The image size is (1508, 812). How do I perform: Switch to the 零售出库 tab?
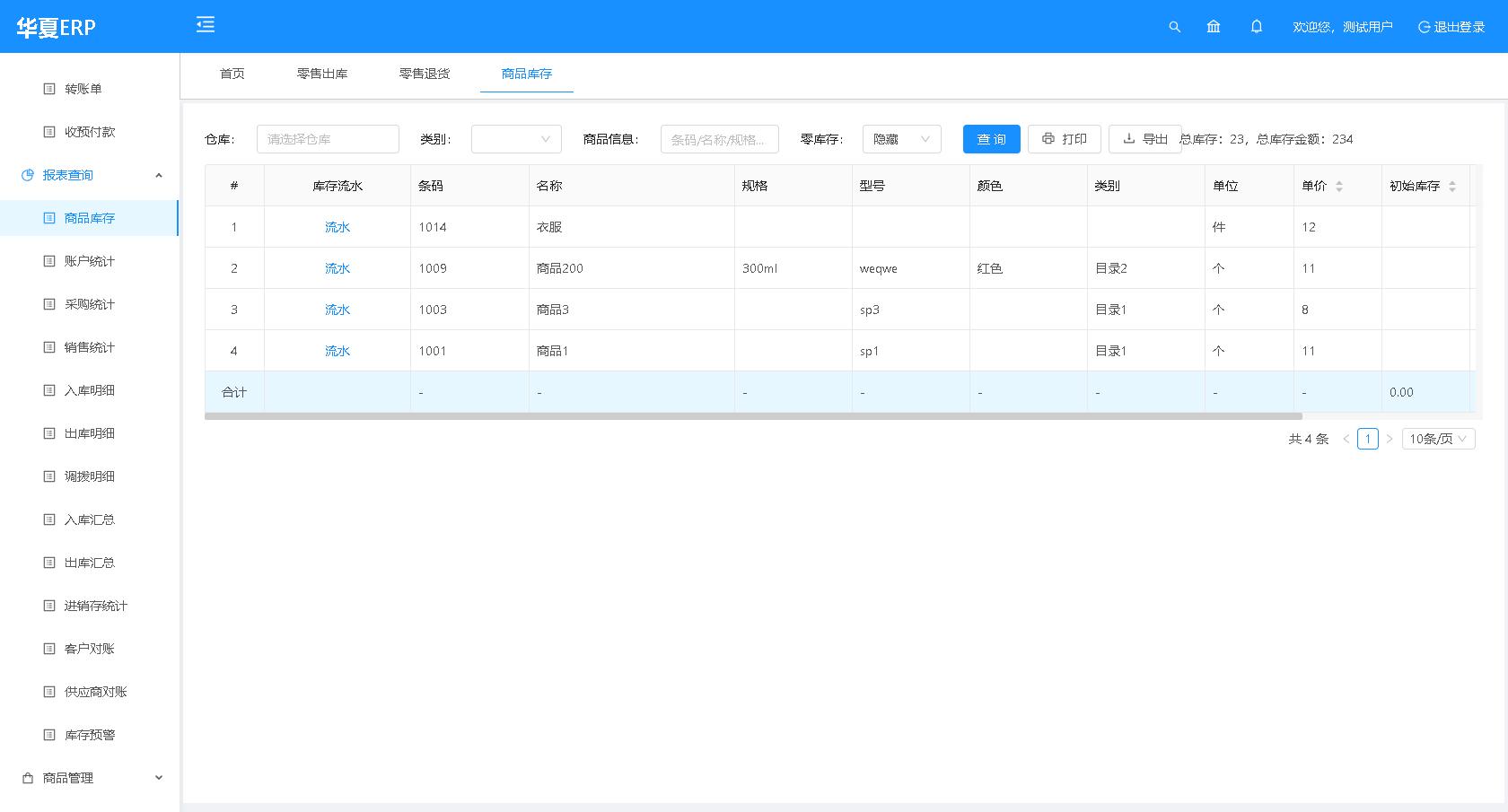click(x=322, y=74)
